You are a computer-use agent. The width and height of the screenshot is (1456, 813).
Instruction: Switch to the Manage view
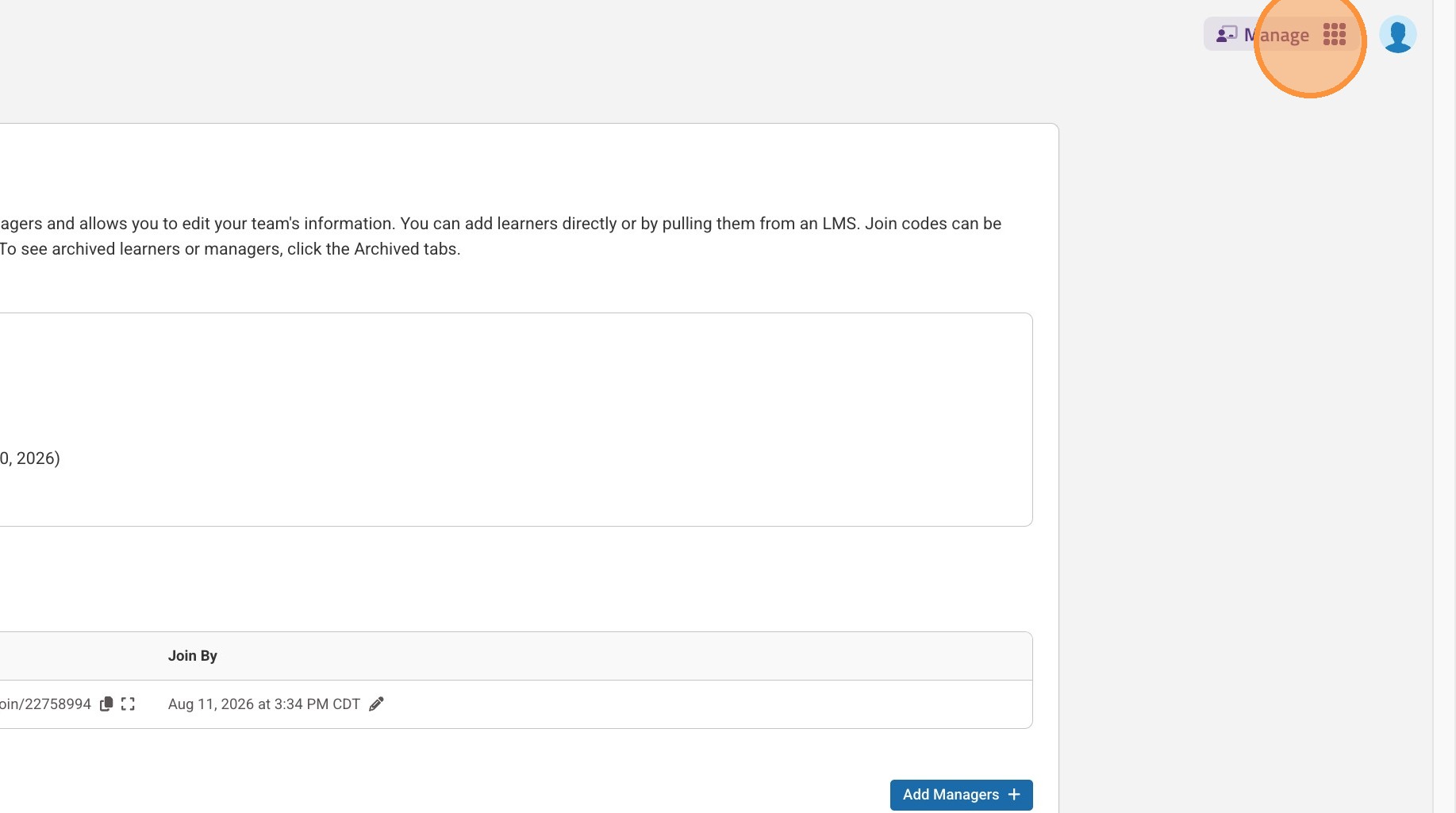pyautogui.click(x=1276, y=35)
